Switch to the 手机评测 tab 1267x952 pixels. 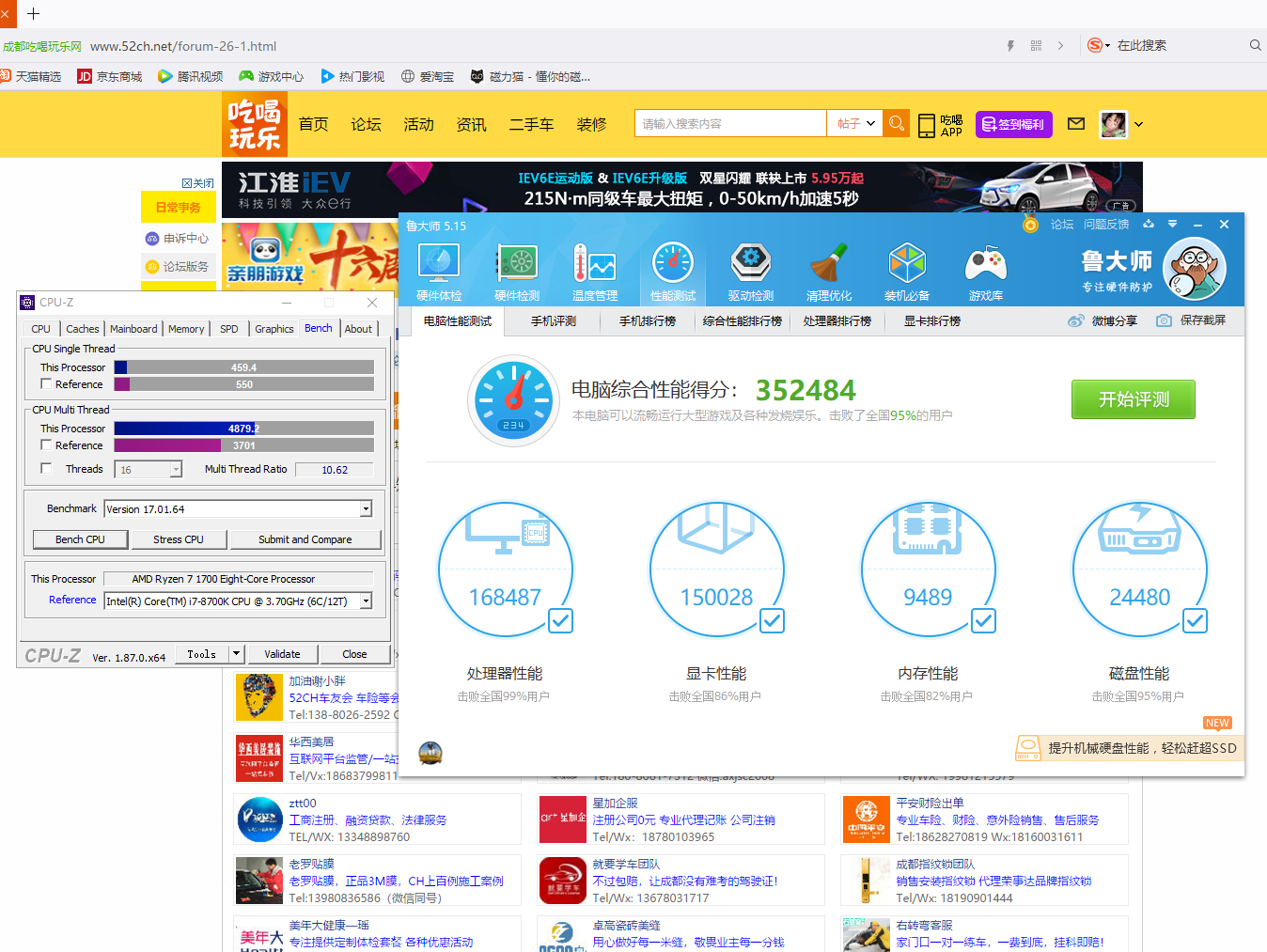point(554,320)
